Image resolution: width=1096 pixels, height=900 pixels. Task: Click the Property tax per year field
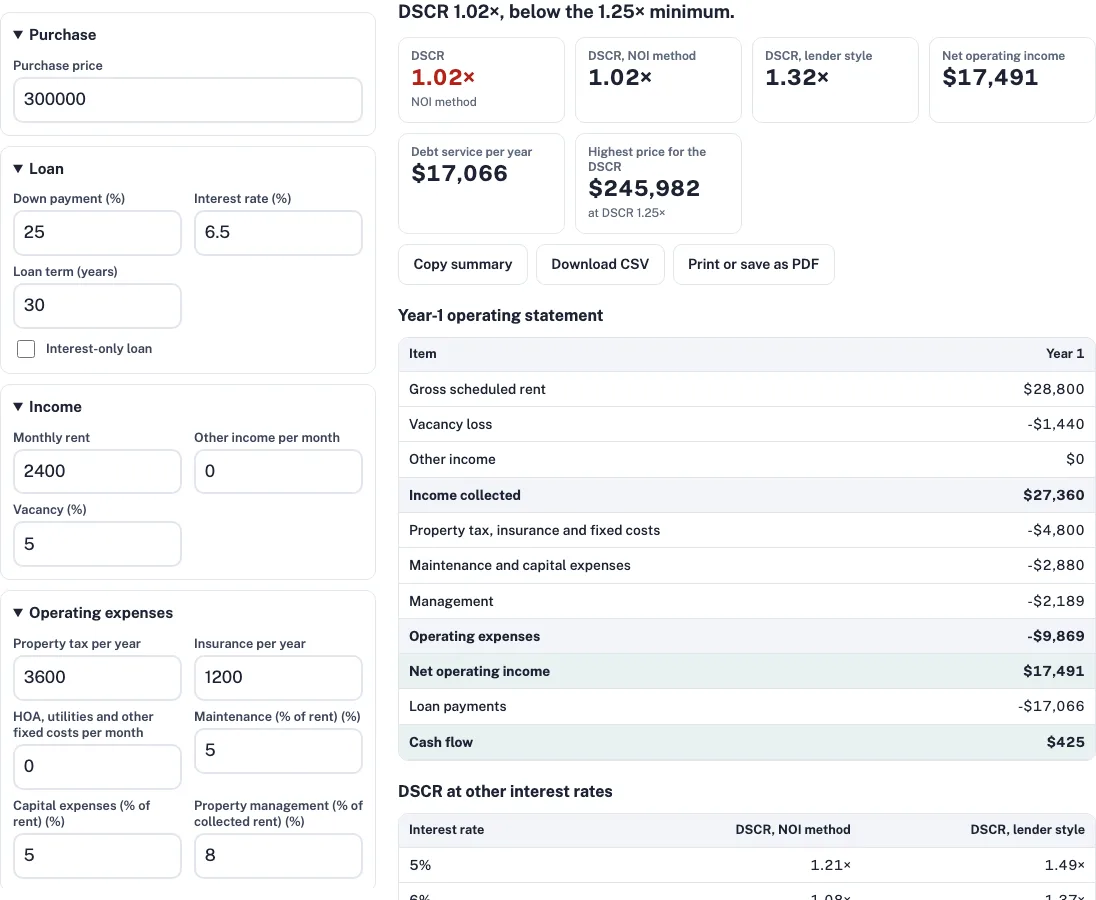(x=97, y=677)
